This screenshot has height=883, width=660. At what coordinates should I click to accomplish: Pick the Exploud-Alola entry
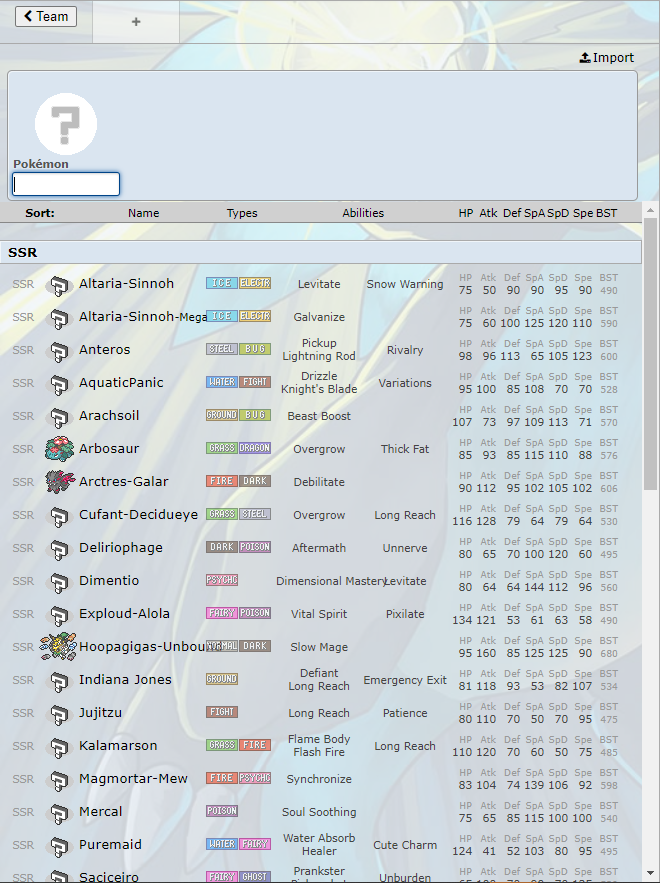124,613
